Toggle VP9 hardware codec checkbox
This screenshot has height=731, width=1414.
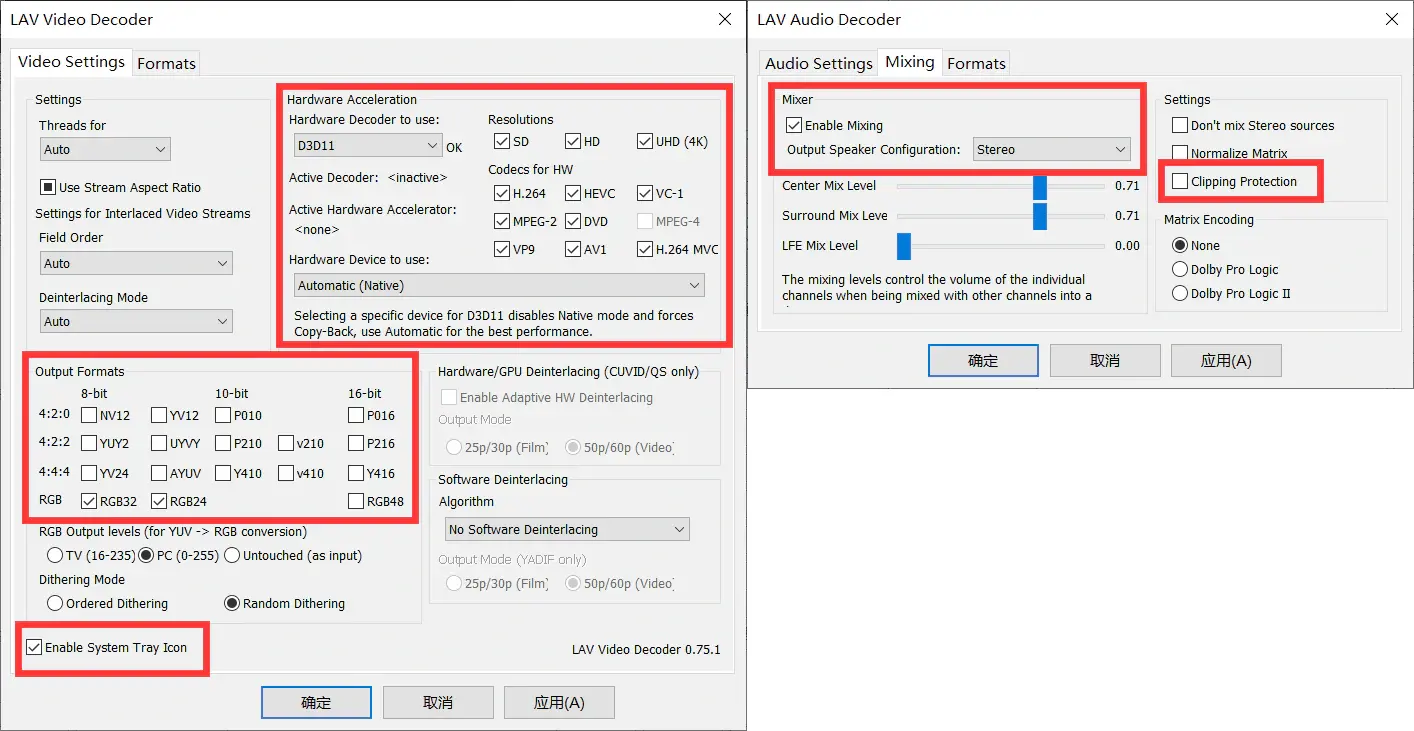(x=501, y=249)
